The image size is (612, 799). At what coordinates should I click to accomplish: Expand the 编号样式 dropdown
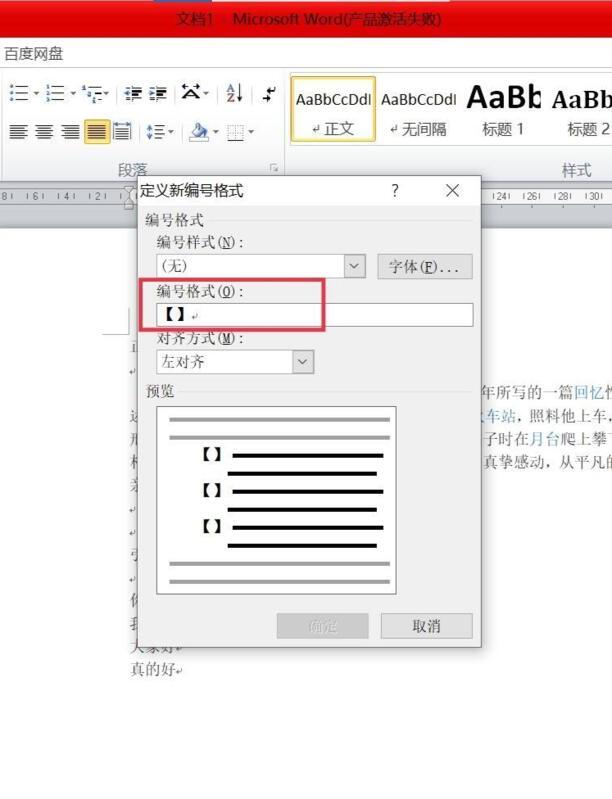[355, 266]
